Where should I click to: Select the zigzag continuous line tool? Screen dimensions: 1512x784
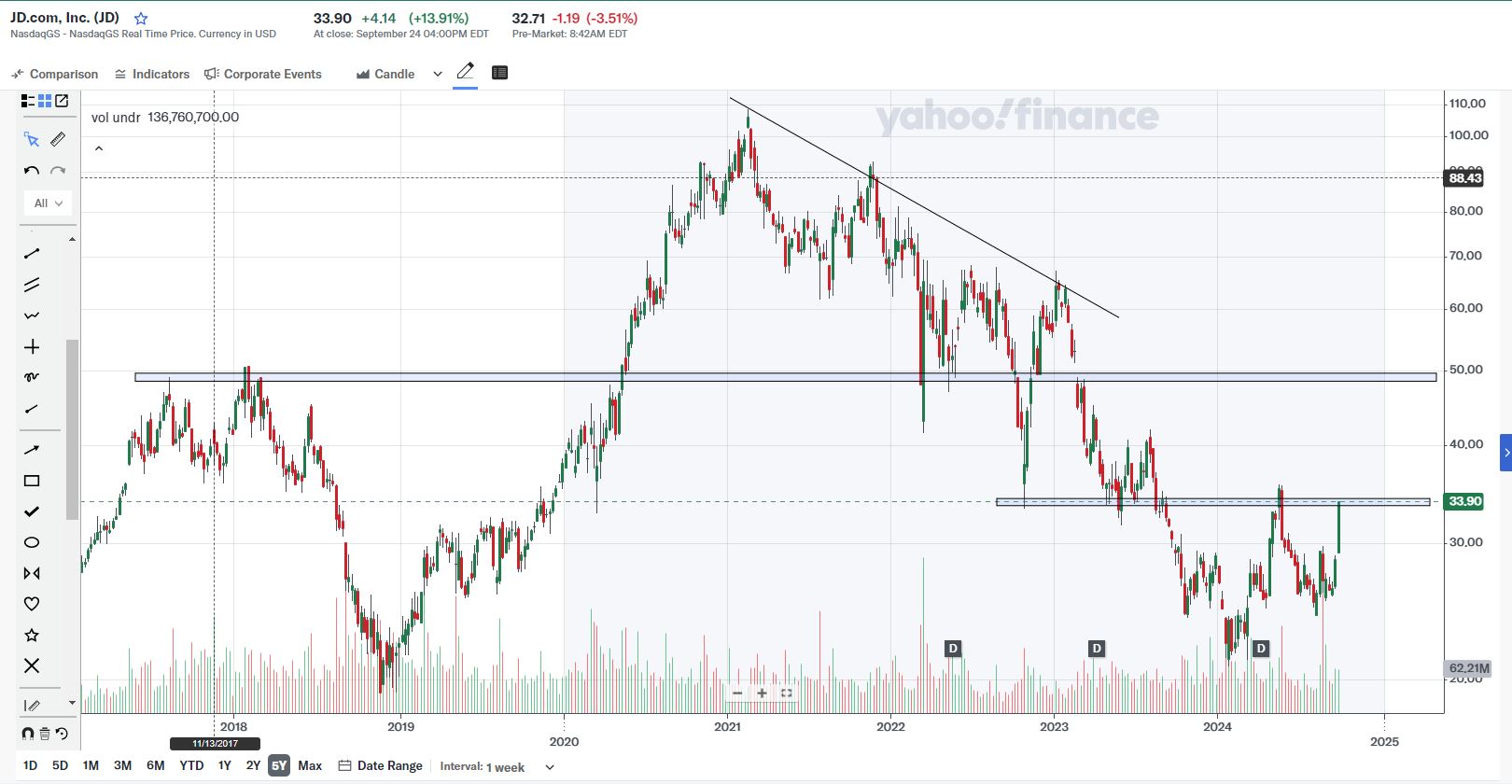[32, 315]
